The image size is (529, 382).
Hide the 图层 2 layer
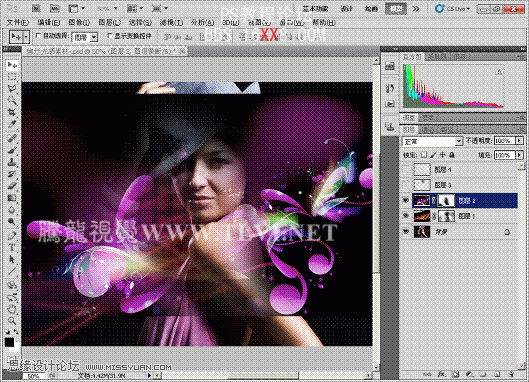tap(406, 200)
